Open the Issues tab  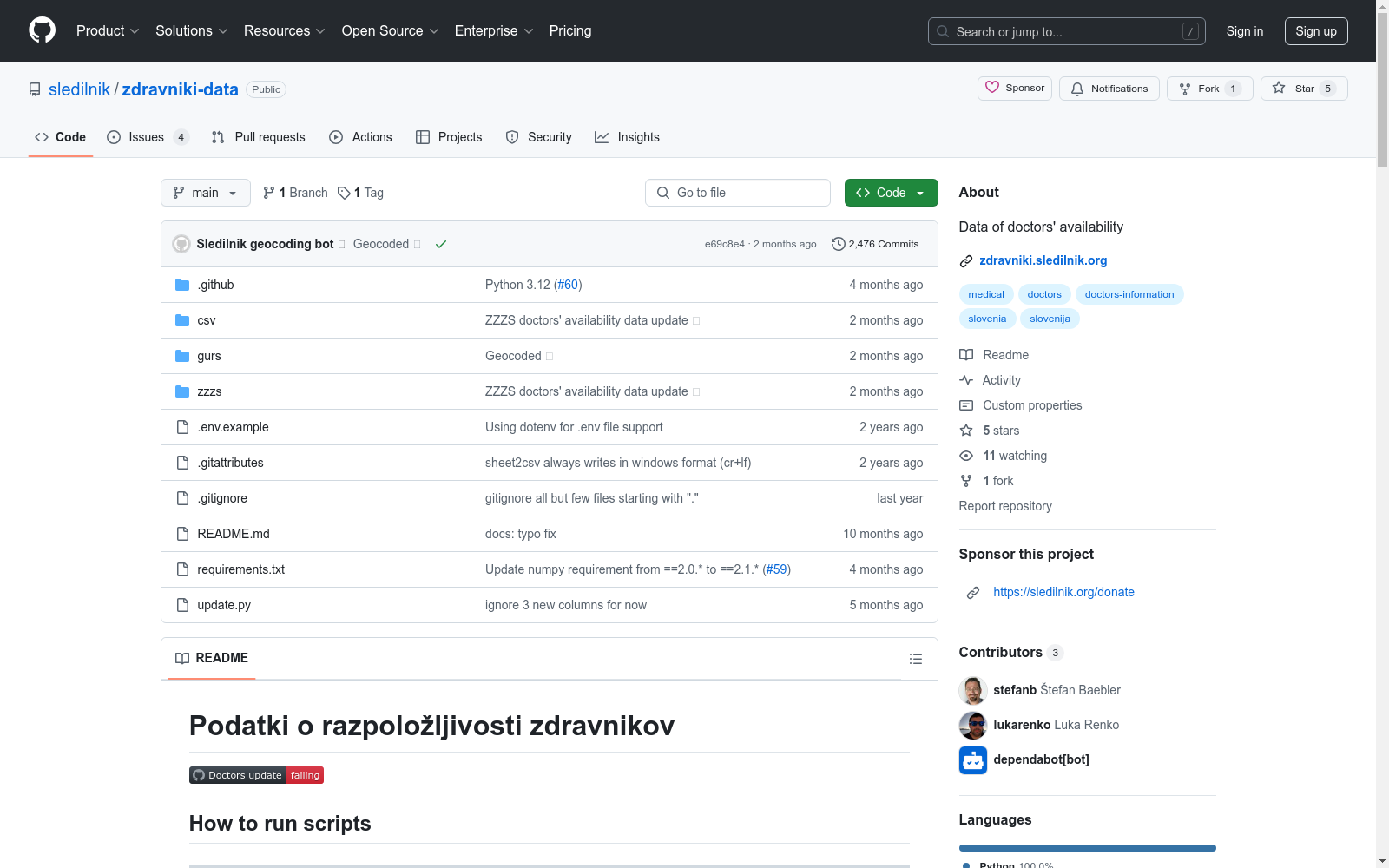click(x=147, y=137)
